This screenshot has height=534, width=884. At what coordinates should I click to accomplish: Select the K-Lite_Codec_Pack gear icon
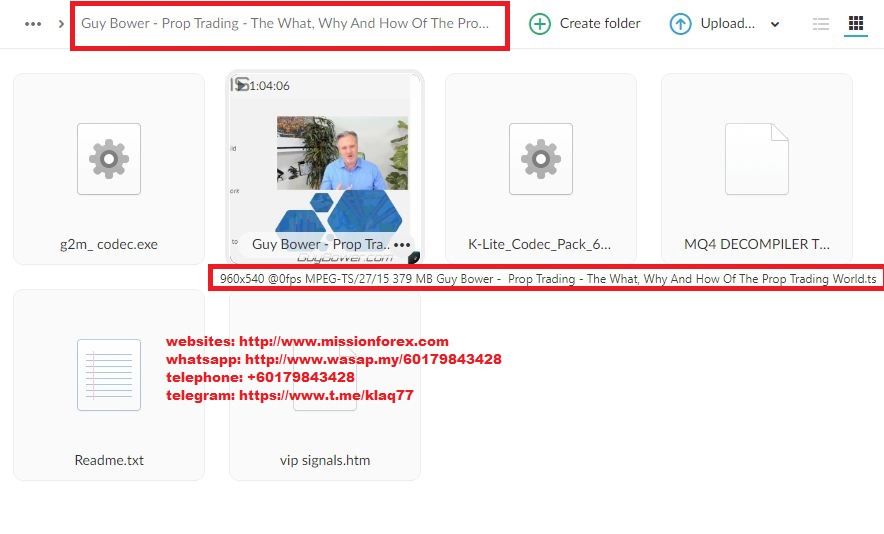tap(540, 158)
